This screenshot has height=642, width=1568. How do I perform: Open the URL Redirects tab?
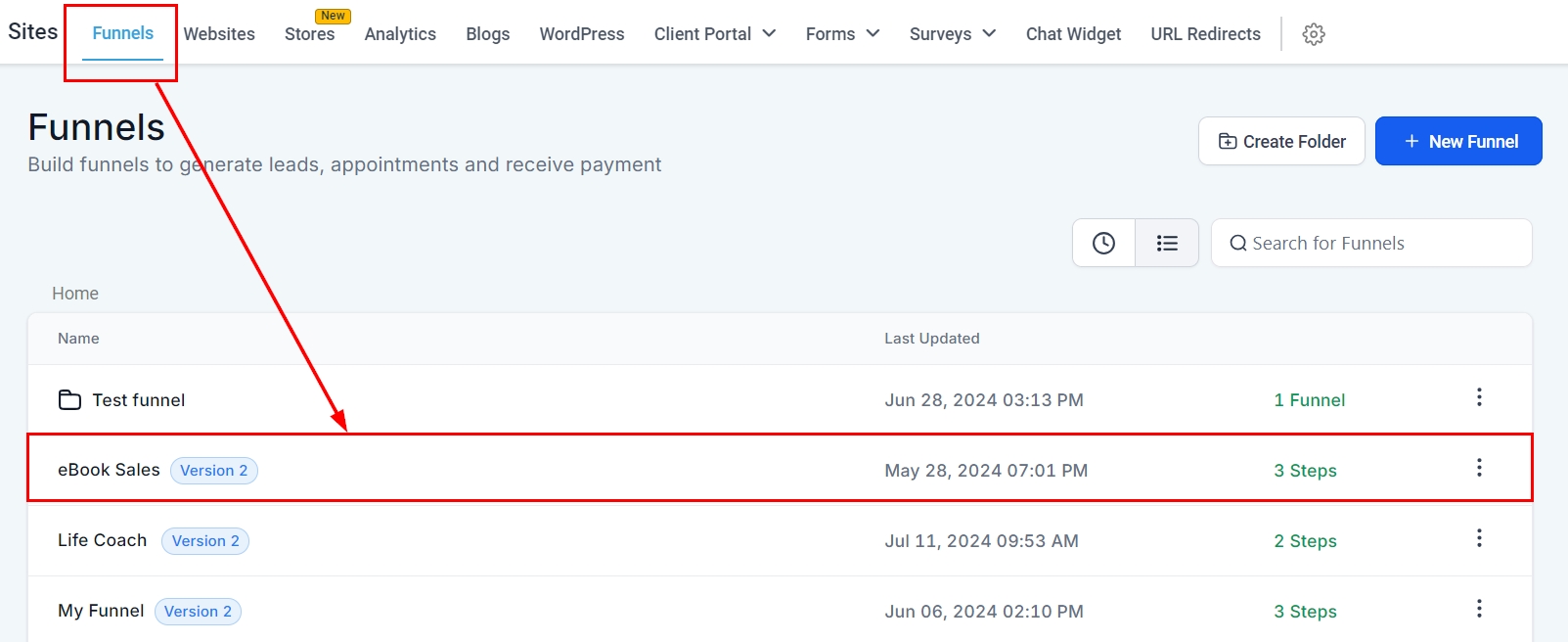pyautogui.click(x=1205, y=34)
